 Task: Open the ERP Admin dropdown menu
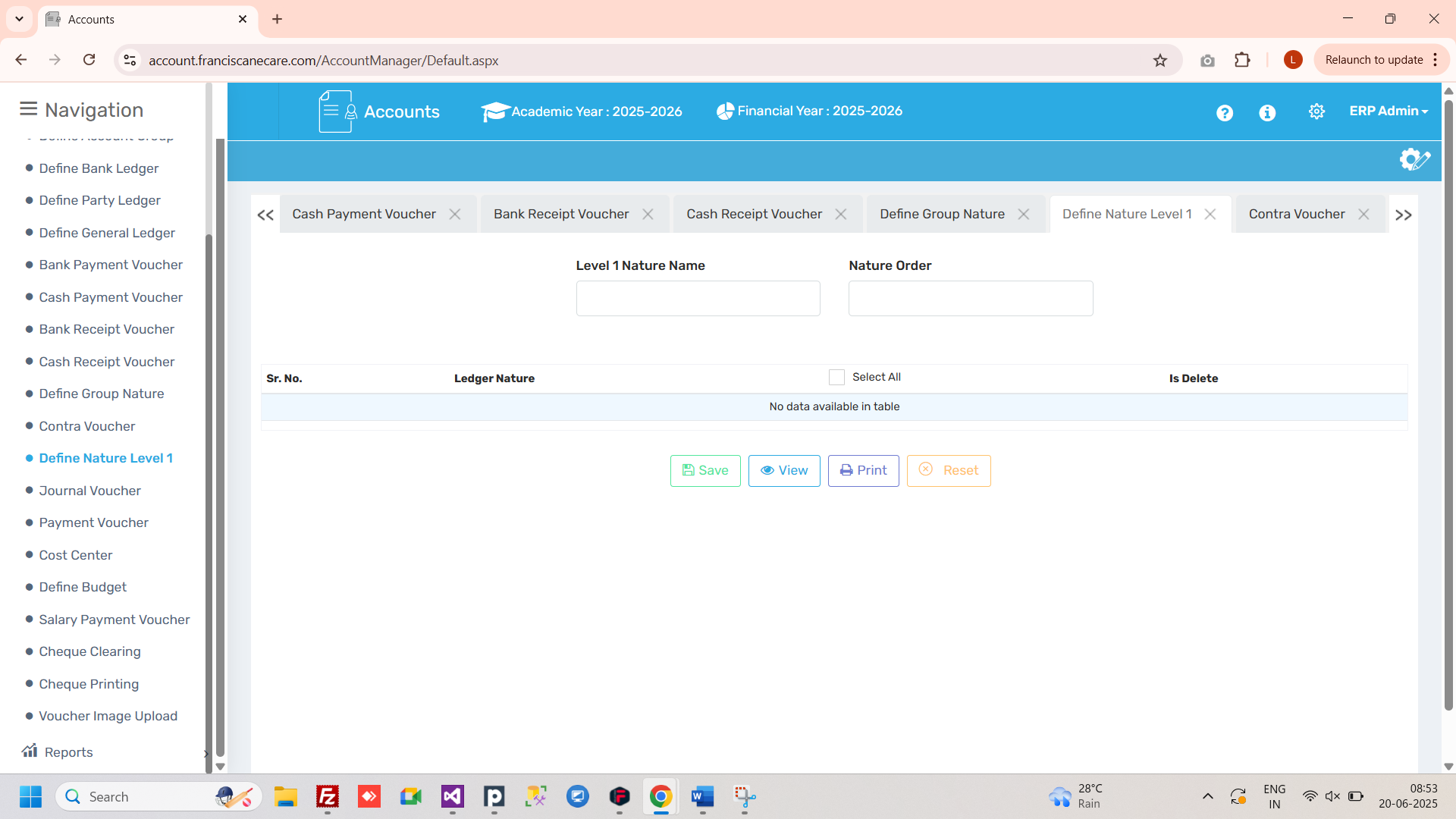coord(1388,111)
